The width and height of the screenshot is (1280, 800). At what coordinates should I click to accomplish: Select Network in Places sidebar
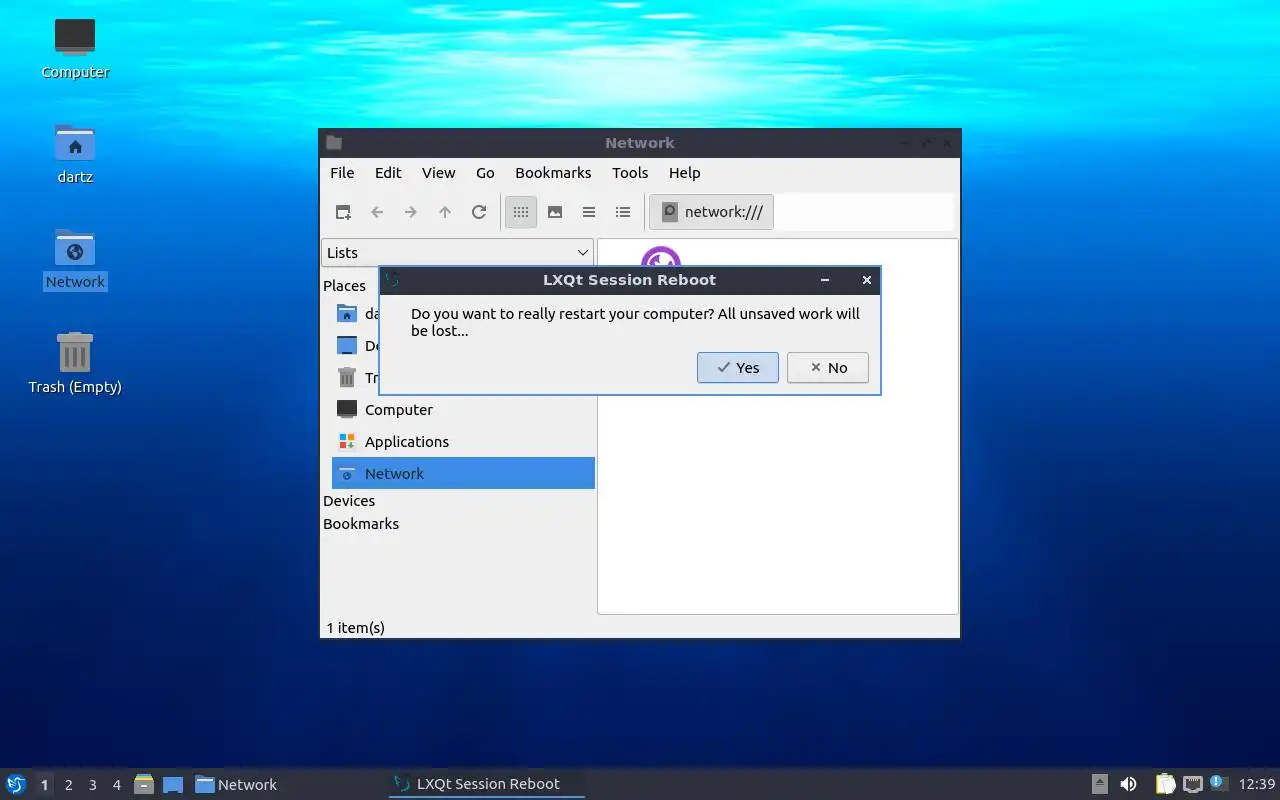tap(463, 474)
